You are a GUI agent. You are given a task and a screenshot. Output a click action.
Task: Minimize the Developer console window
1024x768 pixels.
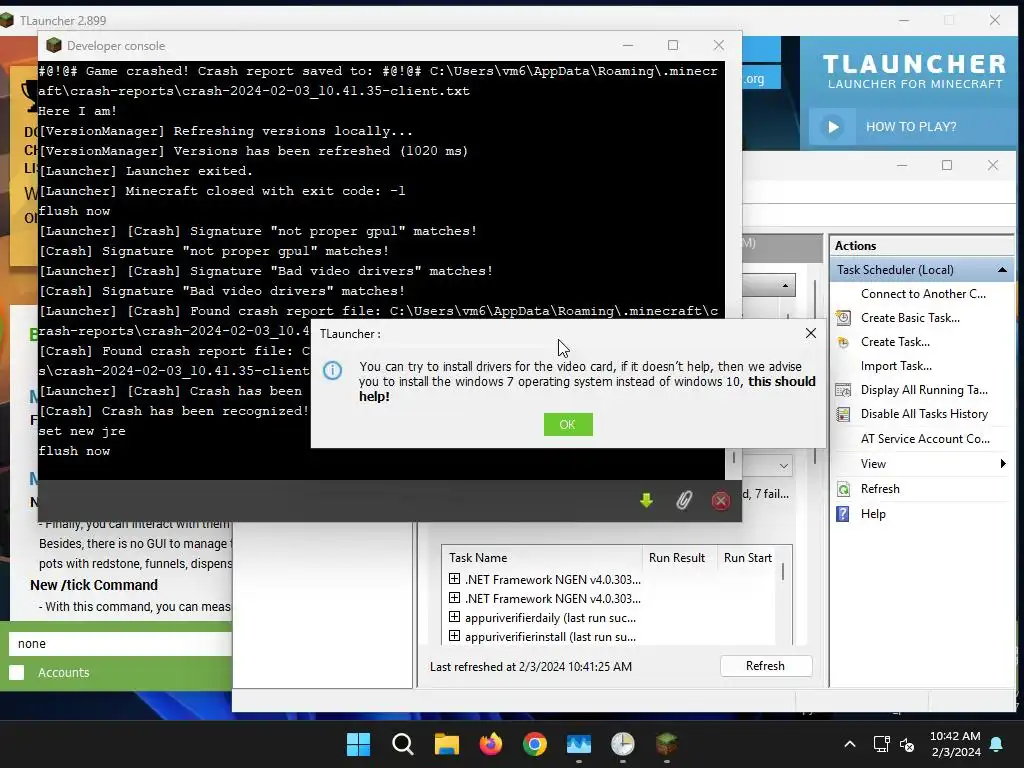[628, 45]
